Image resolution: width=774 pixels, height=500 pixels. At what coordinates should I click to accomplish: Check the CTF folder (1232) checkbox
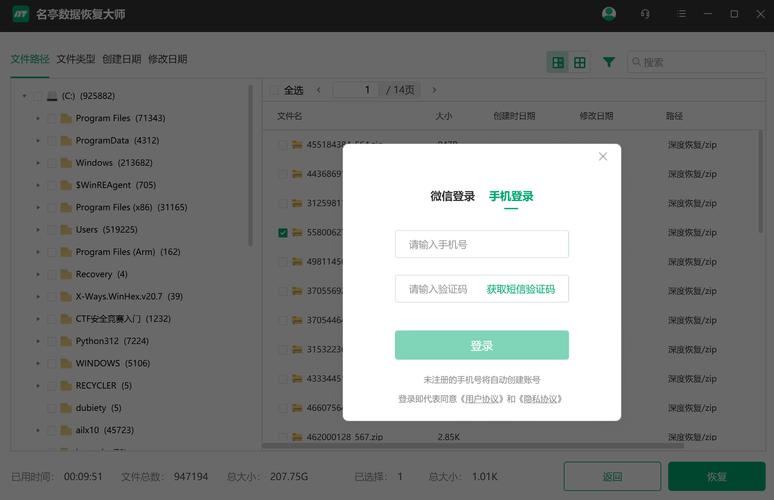[51, 319]
